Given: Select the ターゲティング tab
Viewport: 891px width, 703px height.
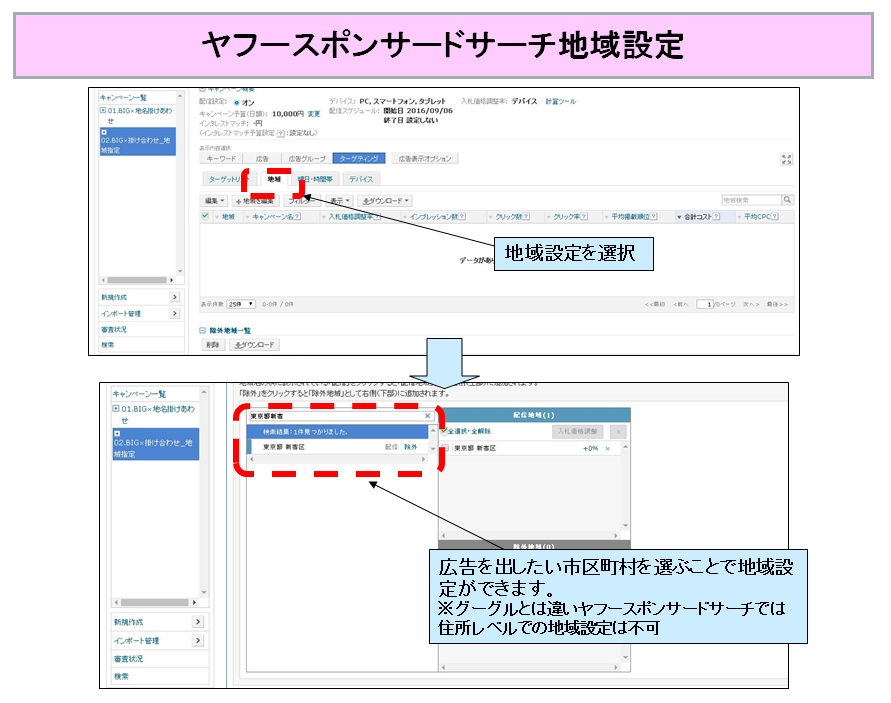Looking at the screenshot, I should pyautogui.click(x=359, y=159).
